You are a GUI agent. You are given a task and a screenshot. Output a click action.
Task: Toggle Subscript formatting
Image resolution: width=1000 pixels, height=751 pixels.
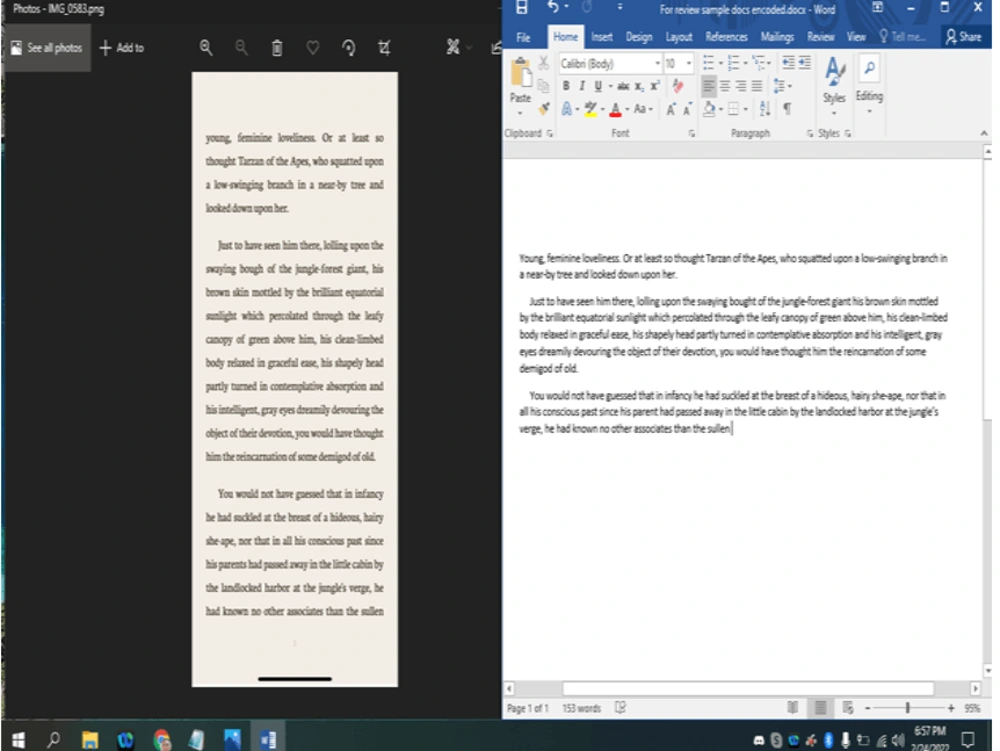639,86
